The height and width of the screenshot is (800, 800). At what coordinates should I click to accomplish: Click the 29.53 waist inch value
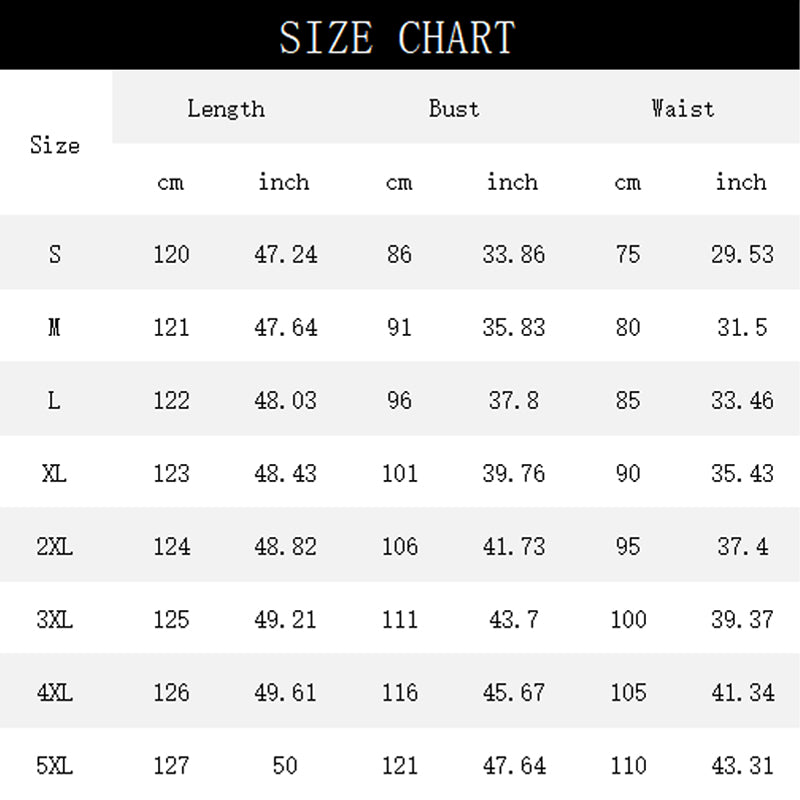742,254
